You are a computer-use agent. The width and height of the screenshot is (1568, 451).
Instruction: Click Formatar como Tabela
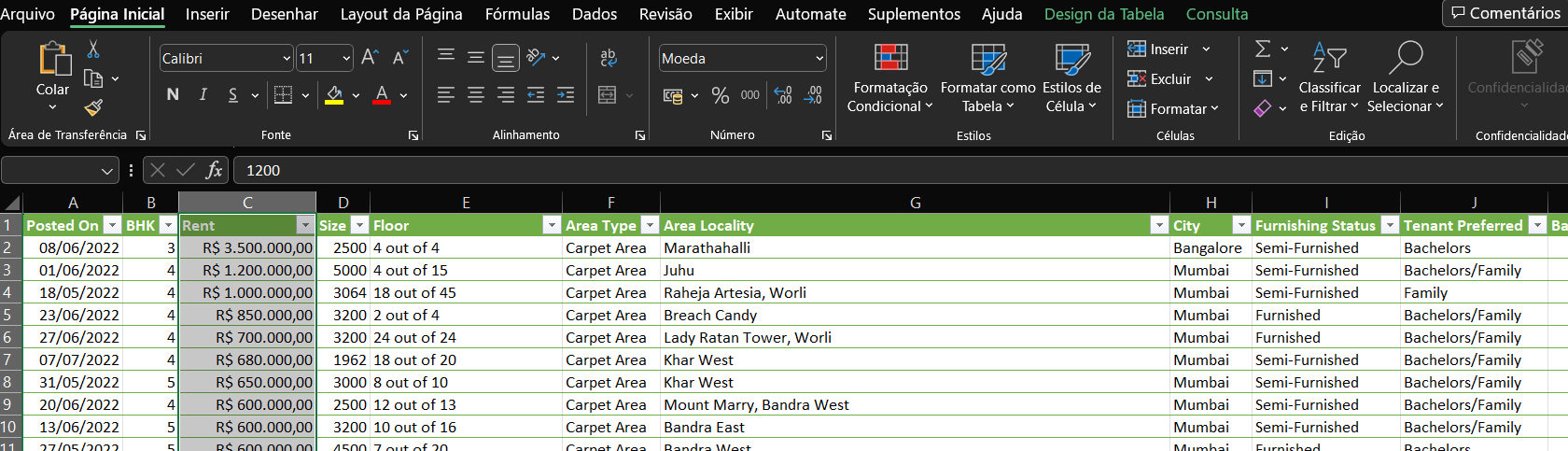(x=988, y=78)
